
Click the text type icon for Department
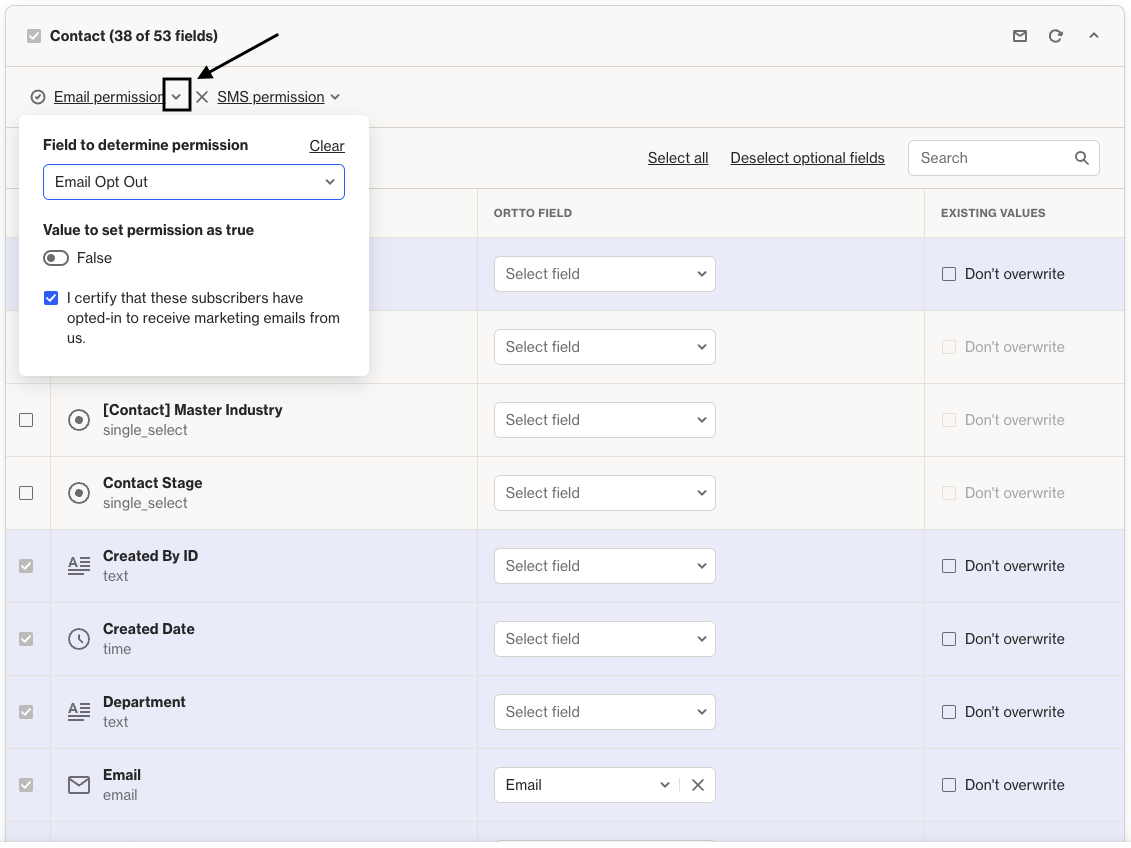pos(79,712)
